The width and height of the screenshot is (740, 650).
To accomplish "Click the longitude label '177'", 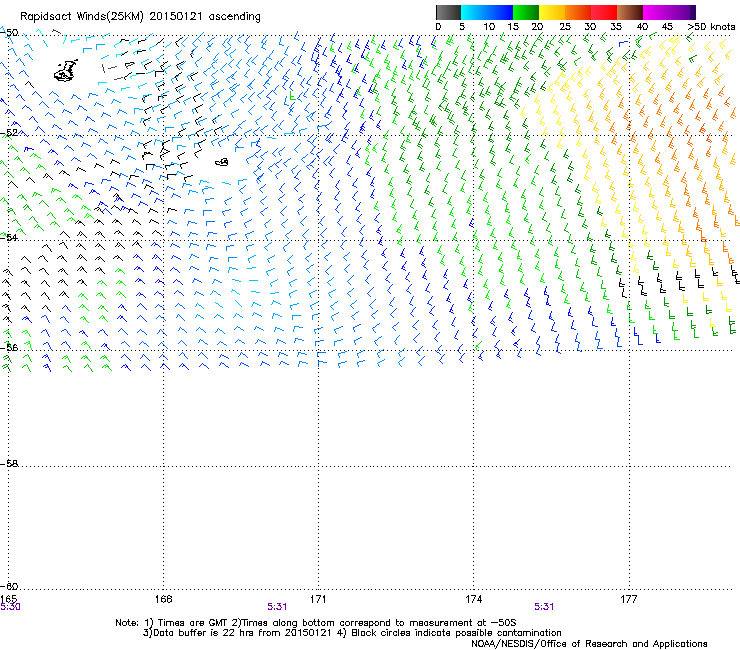I will coord(629,599).
